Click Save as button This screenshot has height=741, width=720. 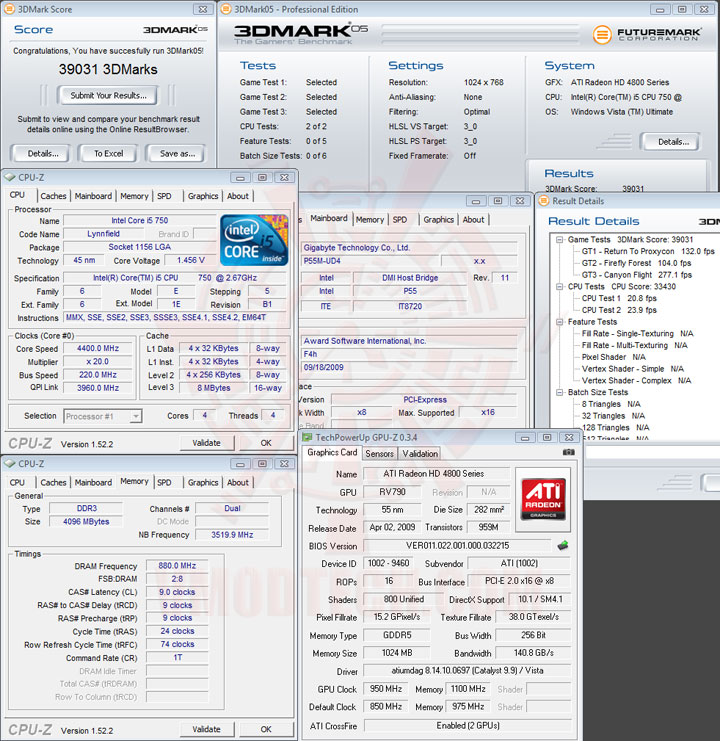177,154
